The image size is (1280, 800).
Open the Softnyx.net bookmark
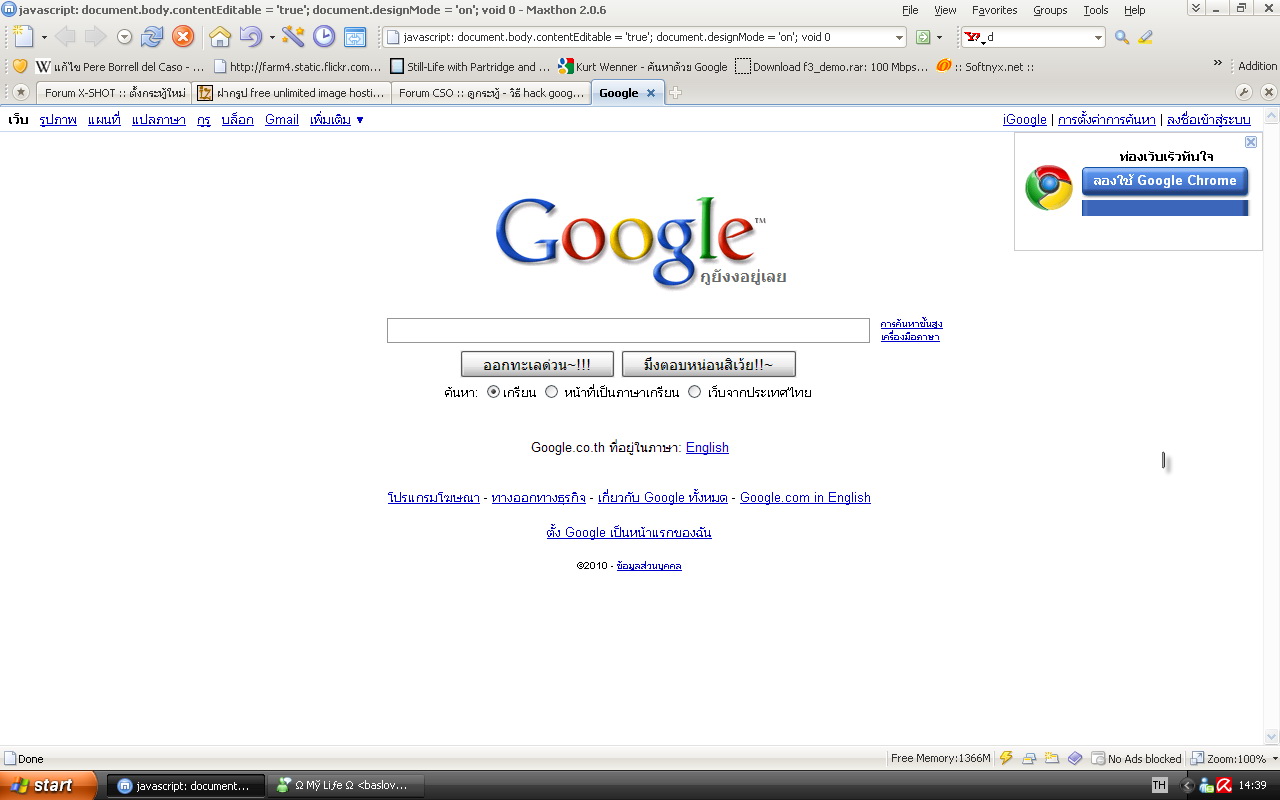985,67
